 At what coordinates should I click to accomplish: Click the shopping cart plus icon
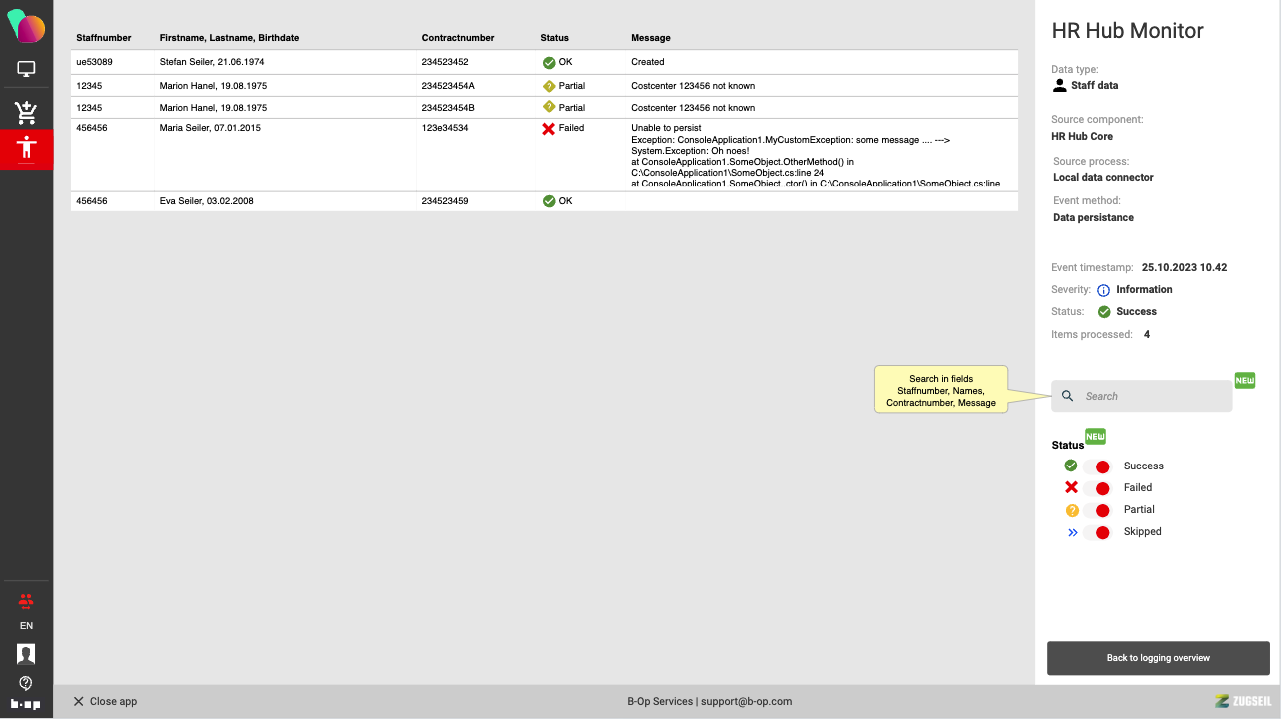pyautogui.click(x=26, y=112)
